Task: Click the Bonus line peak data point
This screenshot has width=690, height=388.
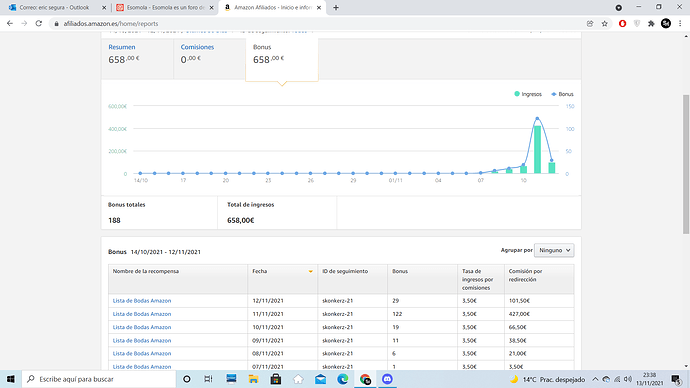Action: (537, 118)
